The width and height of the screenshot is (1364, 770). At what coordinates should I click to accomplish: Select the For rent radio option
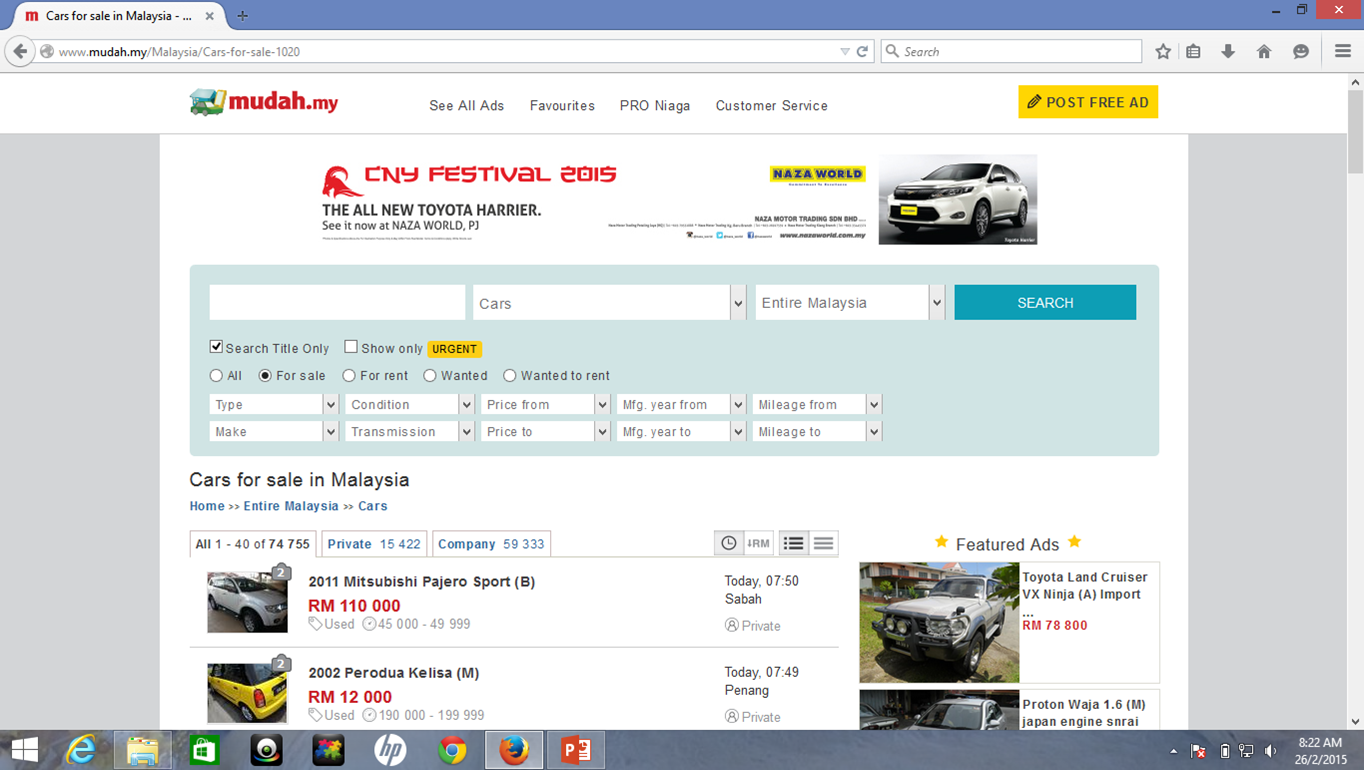point(349,376)
